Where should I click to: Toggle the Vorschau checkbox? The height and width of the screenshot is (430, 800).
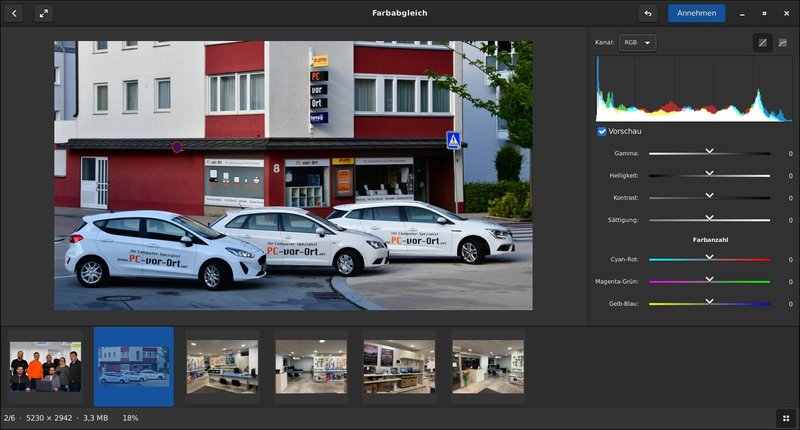point(602,131)
